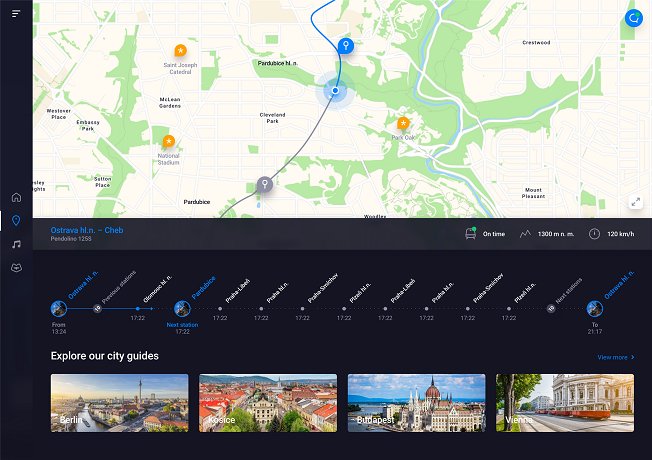Click the train's current position dot

335,90
